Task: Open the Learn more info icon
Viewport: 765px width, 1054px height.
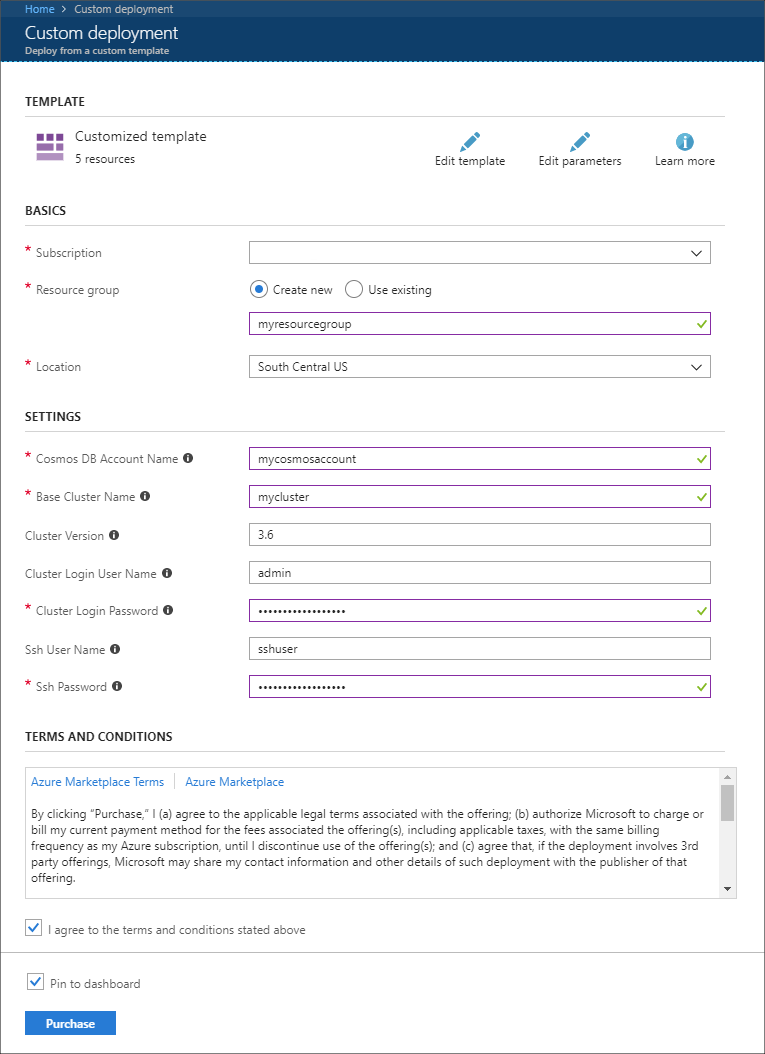Action: (x=685, y=141)
